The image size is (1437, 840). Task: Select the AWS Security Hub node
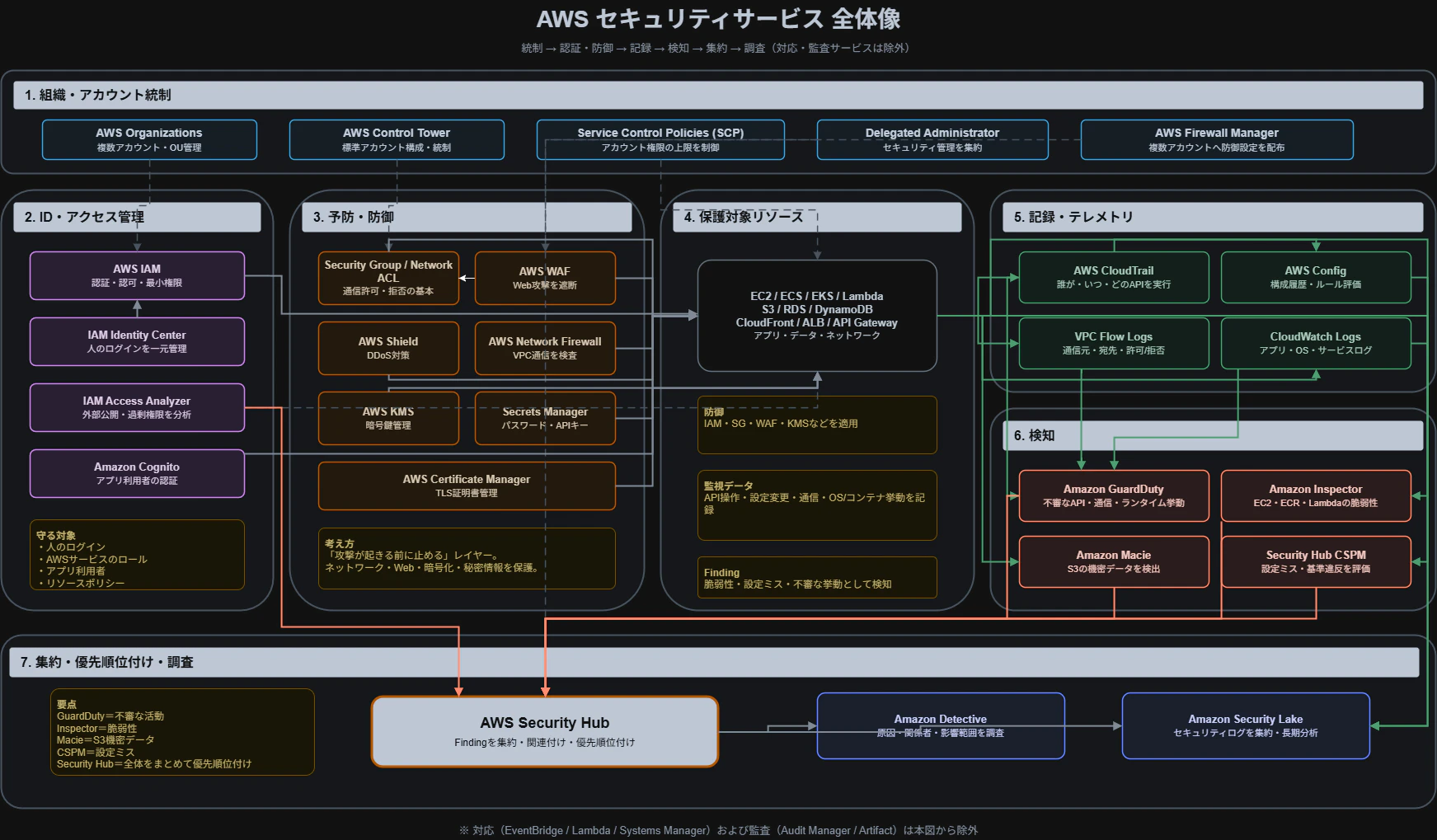545,731
